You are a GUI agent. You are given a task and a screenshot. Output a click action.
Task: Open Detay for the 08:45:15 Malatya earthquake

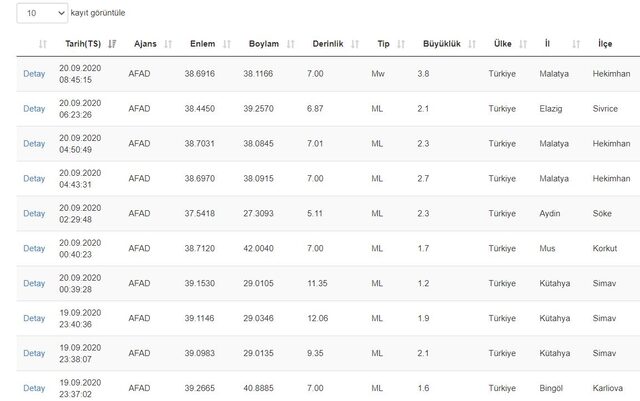[34, 74]
